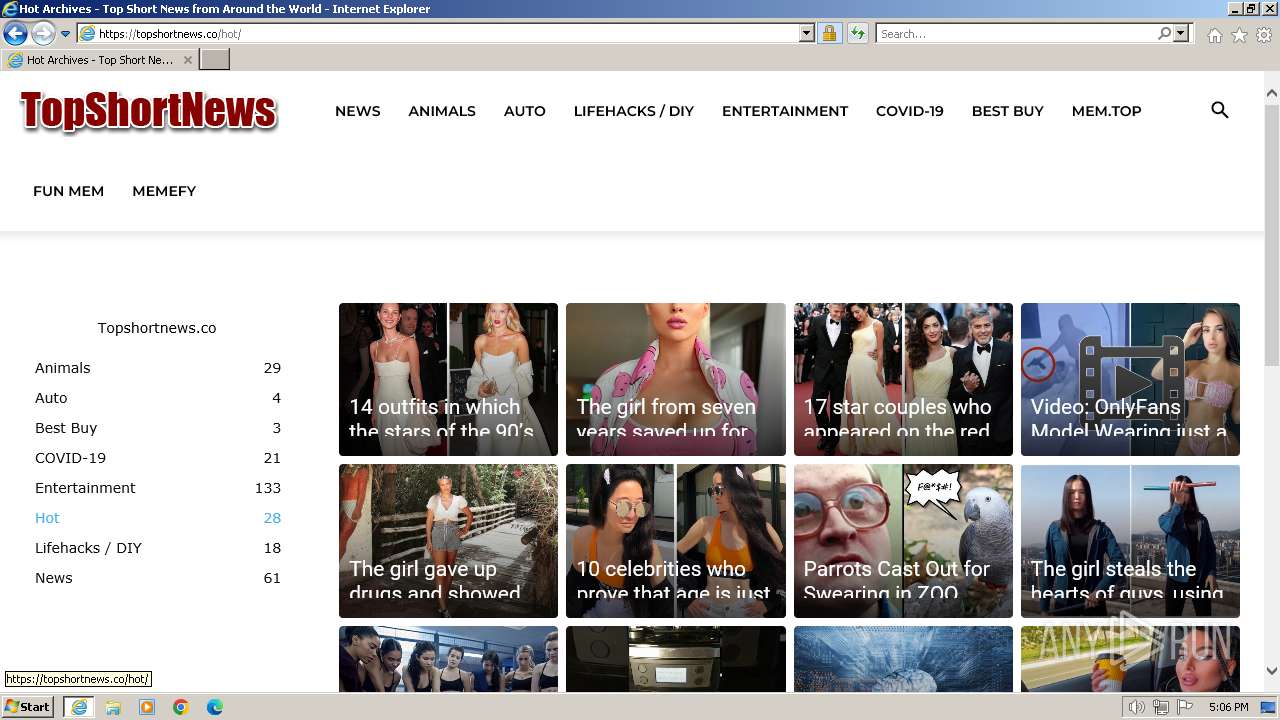Click the site search magnifier icon

pyautogui.click(x=1220, y=110)
